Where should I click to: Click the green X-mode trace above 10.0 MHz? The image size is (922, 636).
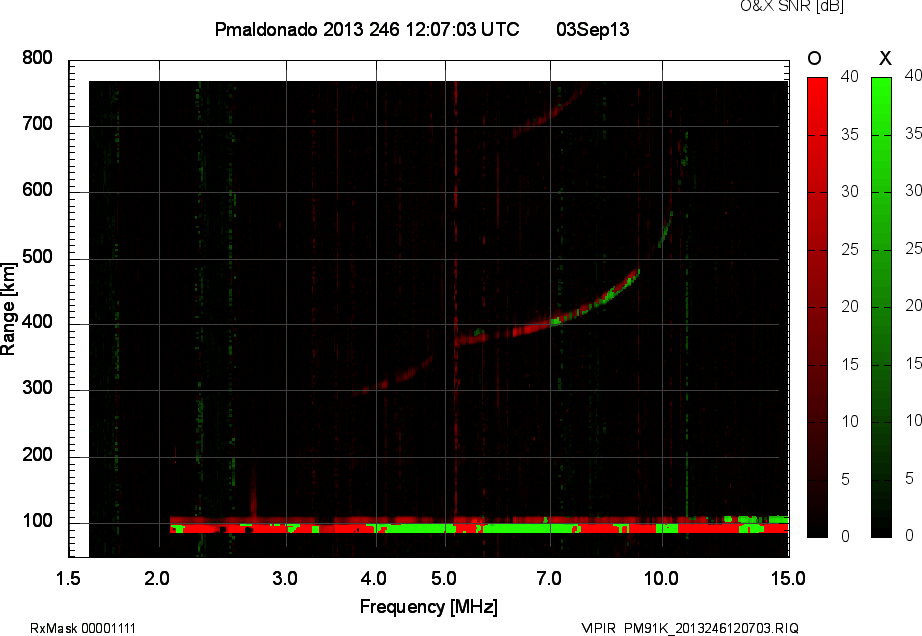(666, 230)
